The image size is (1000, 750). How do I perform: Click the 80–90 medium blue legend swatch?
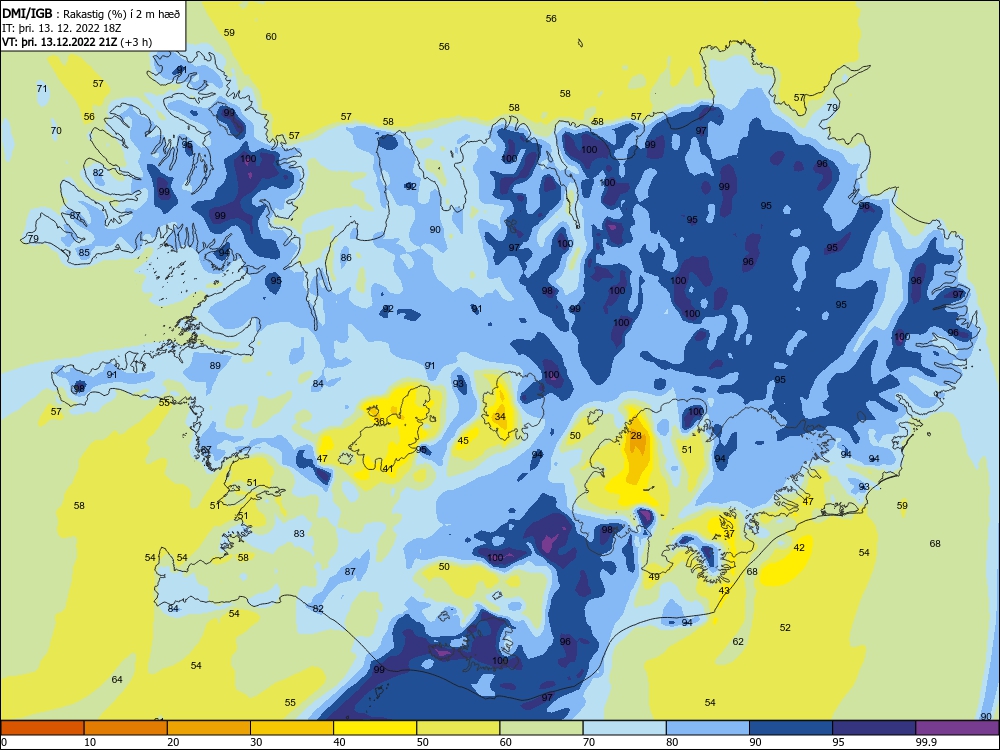click(708, 728)
